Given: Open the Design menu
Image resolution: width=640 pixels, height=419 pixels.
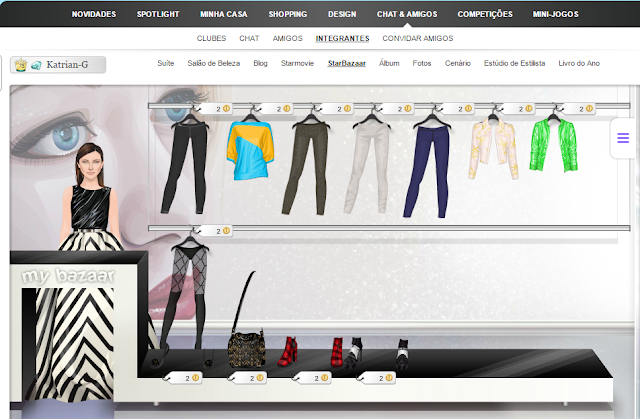Looking at the screenshot, I should pyautogui.click(x=342, y=14).
